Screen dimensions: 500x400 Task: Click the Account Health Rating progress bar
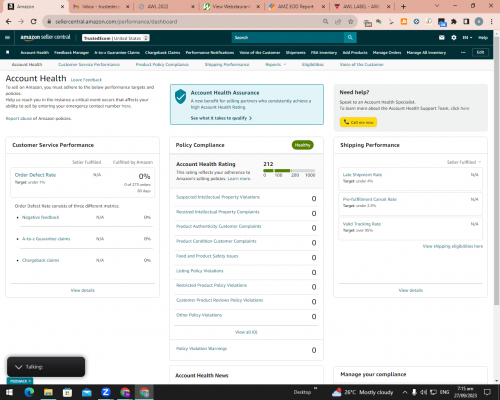[289, 170]
